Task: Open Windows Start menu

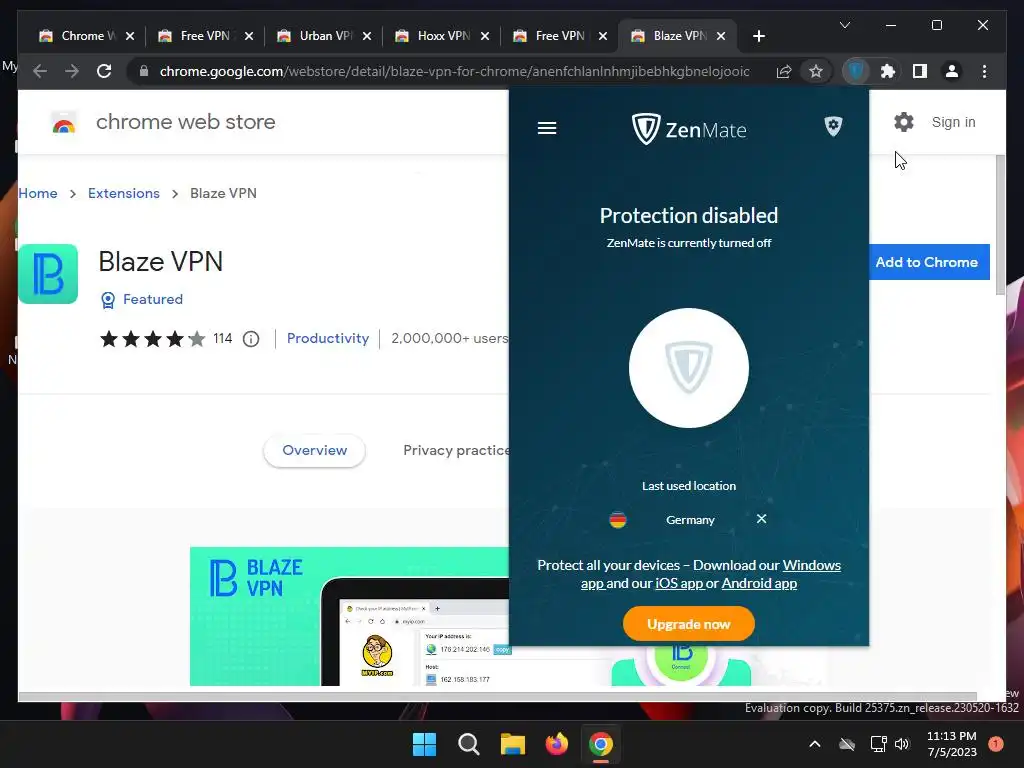Action: 424,744
